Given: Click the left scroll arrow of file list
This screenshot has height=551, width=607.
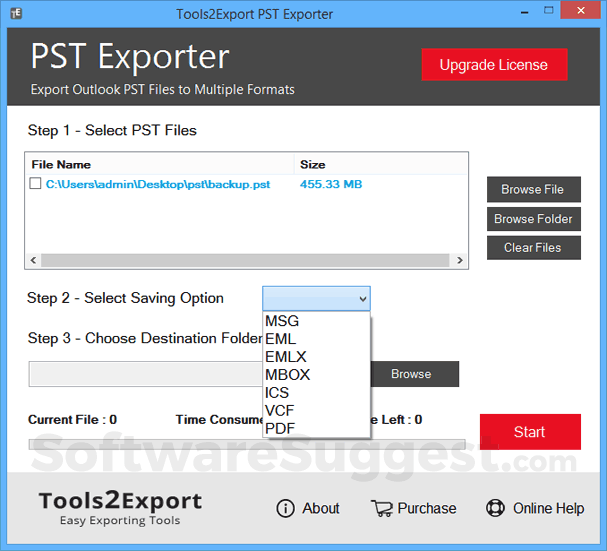Looking at the screenshot, I should (33, 260).
